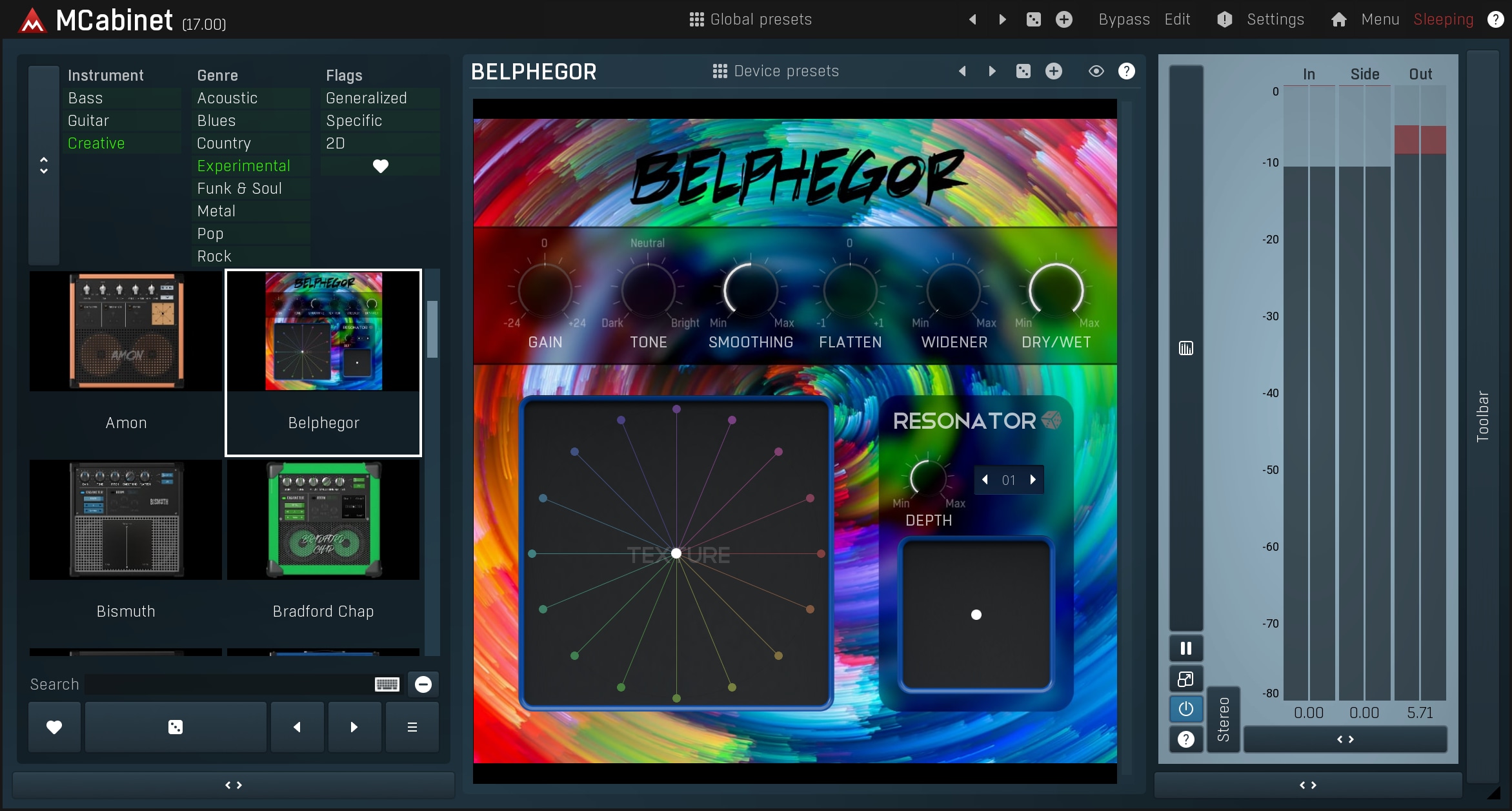Click the hamburger list menu icon
This screenshot has height=811, width=1512.
click(412, 727)
